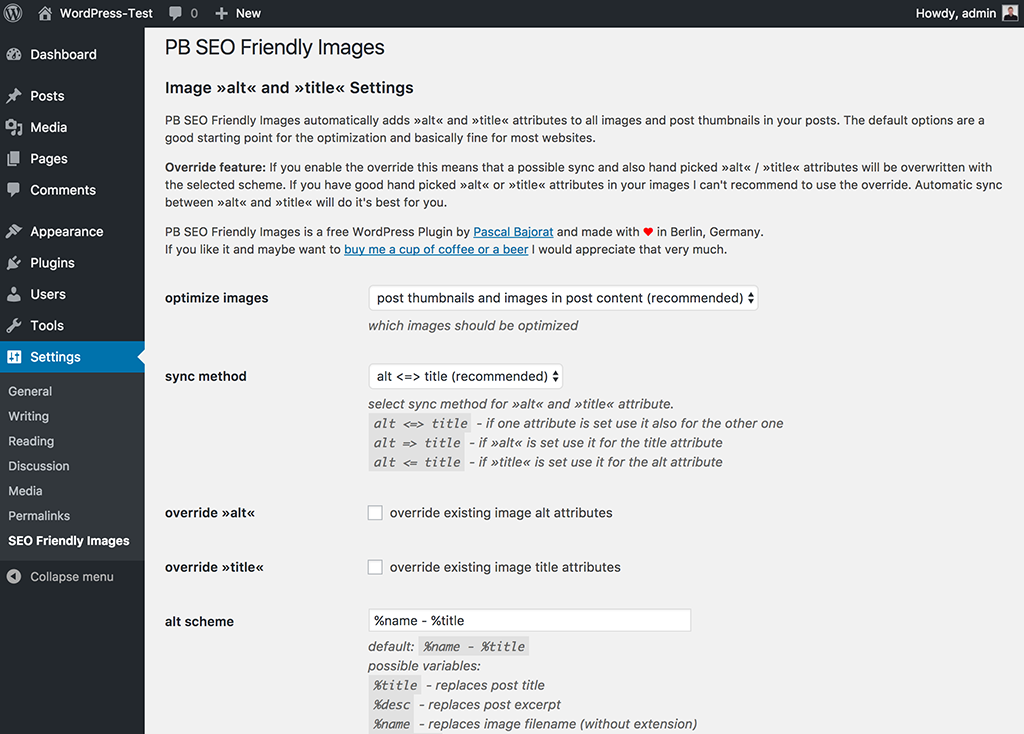
Task: Open the comments bubble icon in admin bar
Action: click(176, 13)
